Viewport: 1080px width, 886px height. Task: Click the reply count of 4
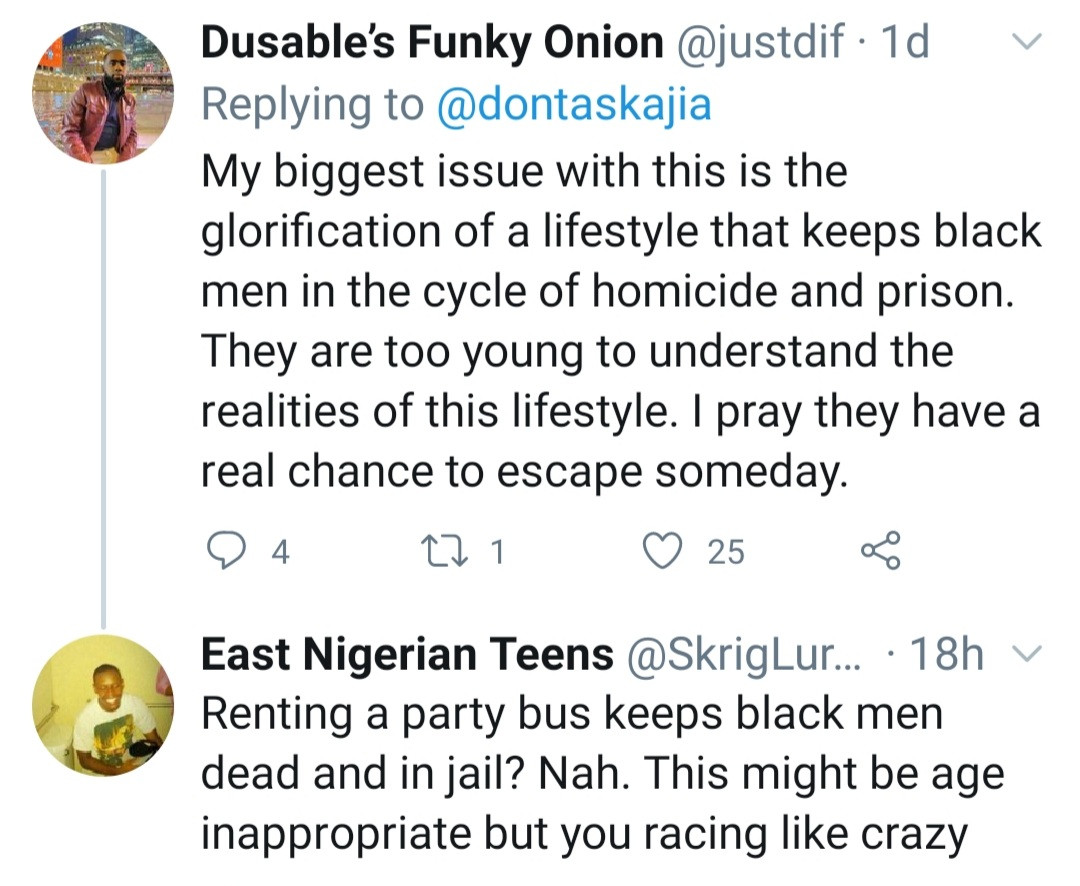coord(281,552)
